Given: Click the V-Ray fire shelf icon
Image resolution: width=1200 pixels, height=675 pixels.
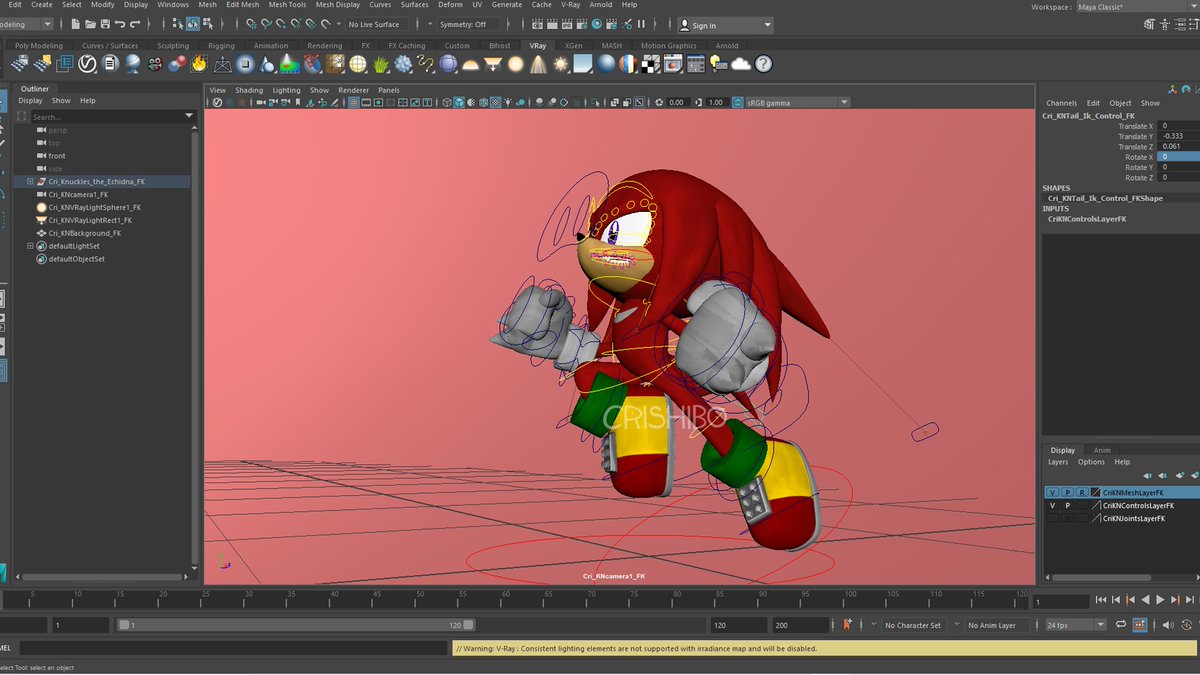Looking at the screenshot, I should pyautogui.click(x=197, y=64).
